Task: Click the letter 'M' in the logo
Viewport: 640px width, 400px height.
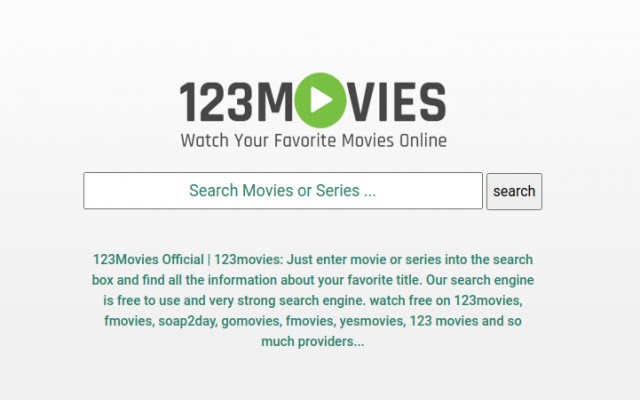Action: (275, 102)
